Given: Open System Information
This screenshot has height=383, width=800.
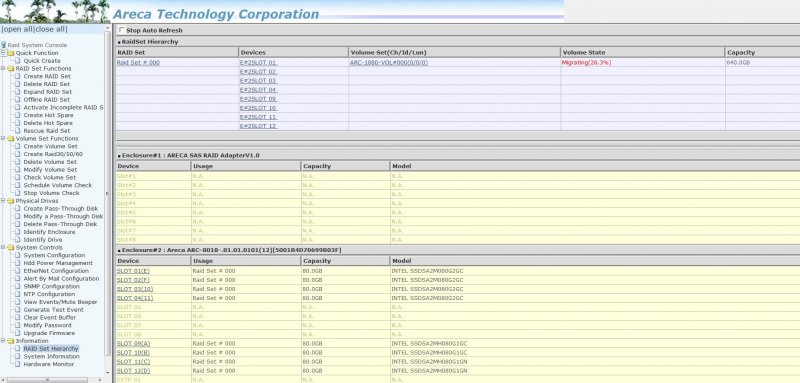Looking at the screenshot, I should (x=52, y=356).
